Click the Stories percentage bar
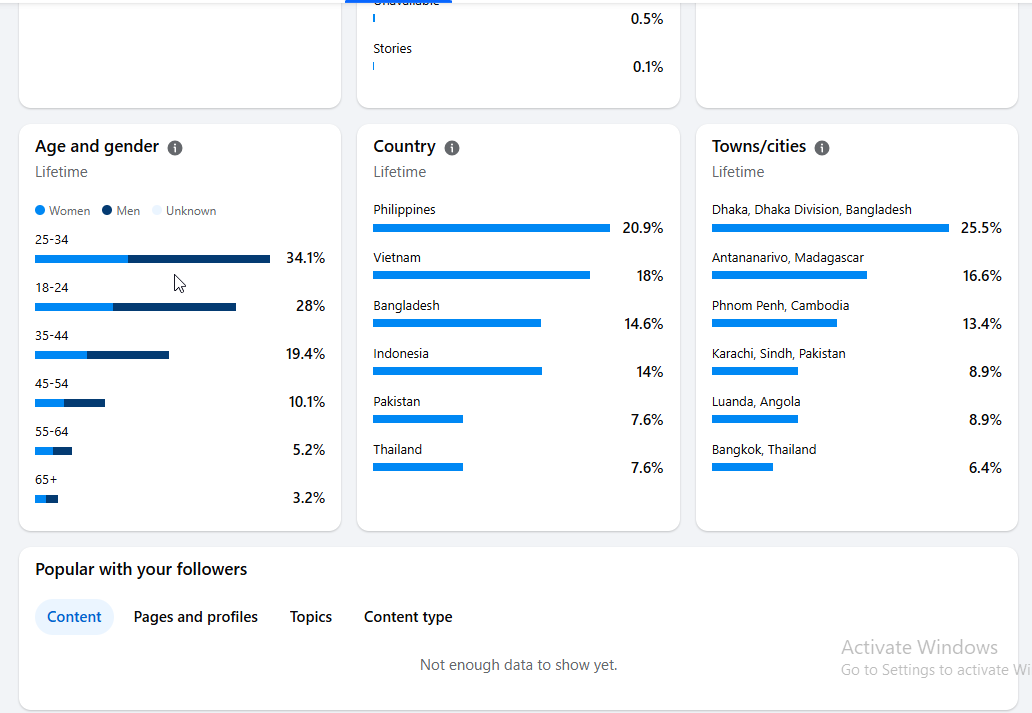 pos(374,66)
